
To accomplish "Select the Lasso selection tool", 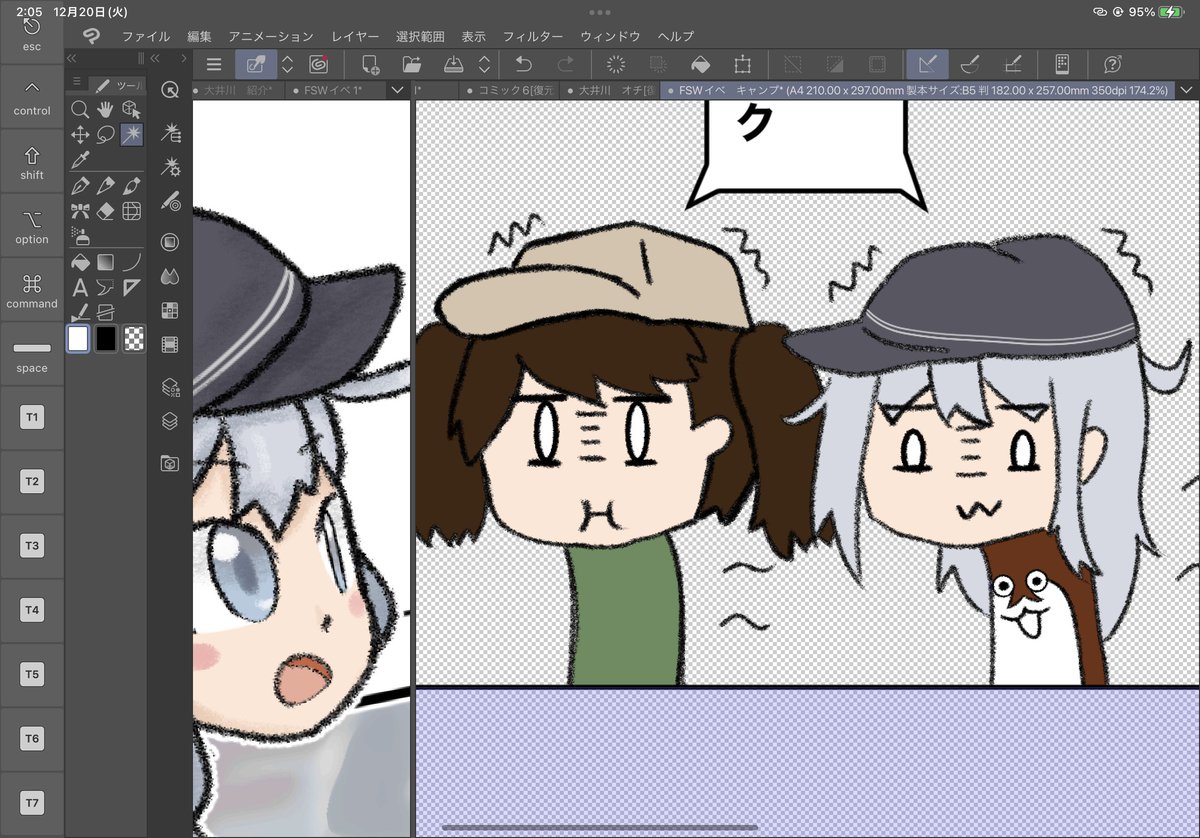I will (105, 134).
